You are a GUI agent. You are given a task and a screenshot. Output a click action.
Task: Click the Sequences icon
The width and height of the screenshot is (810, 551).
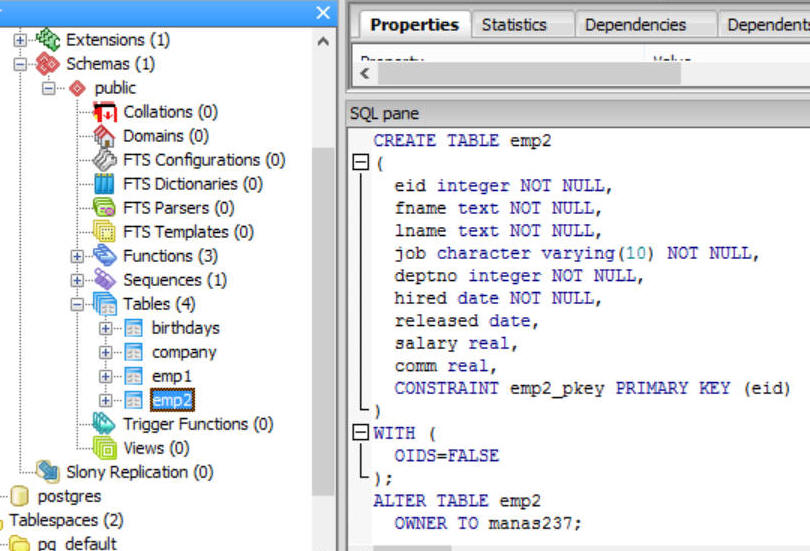(105, 280)
